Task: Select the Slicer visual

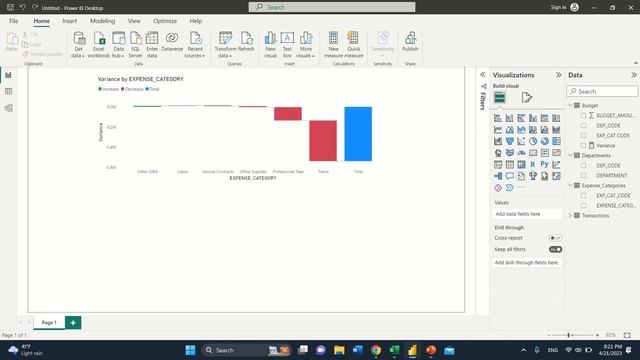Action: pyautogui.click(x=498, y=165)
